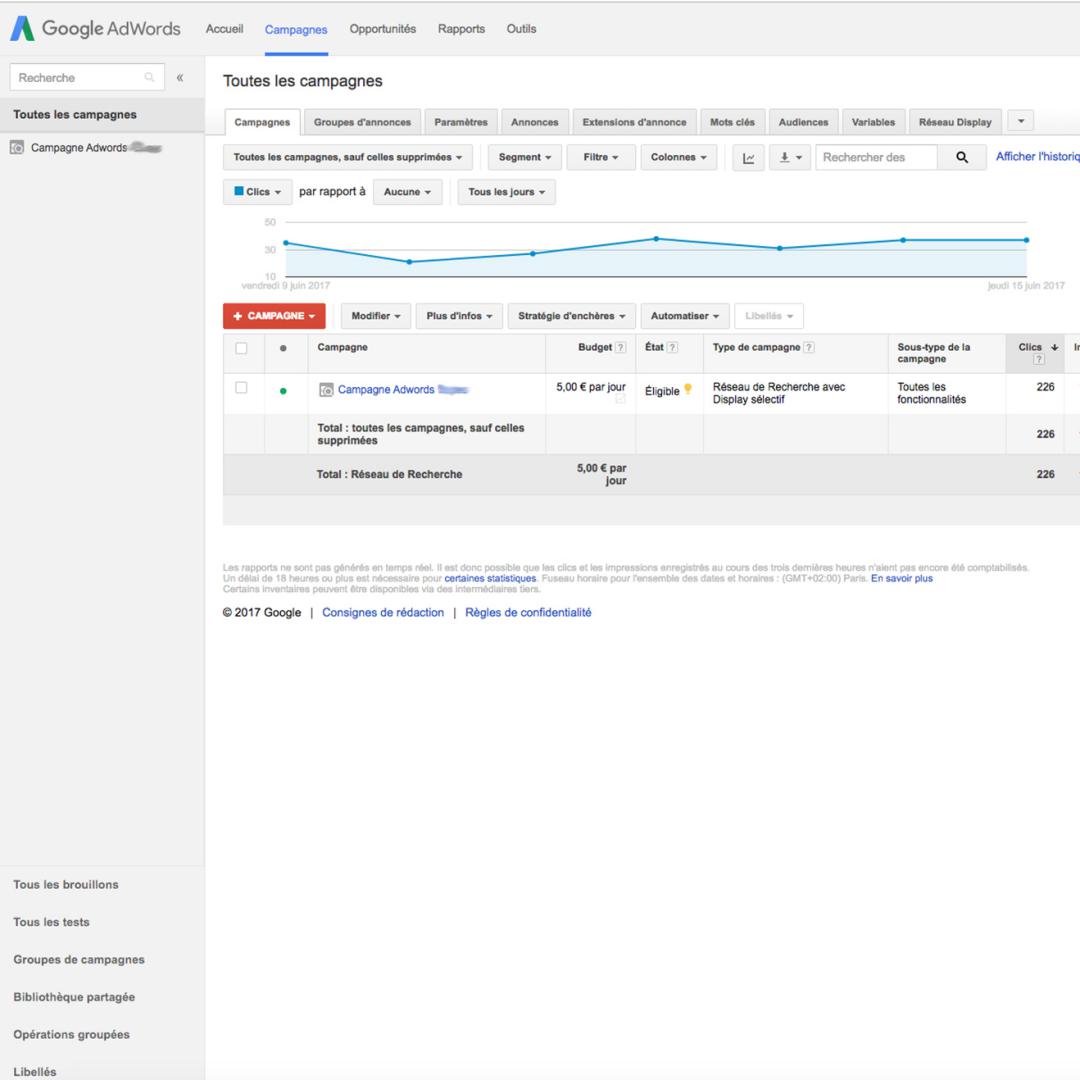Click the Google AdWords logo
This screenshot has height=1080, width=1080.
95,28
